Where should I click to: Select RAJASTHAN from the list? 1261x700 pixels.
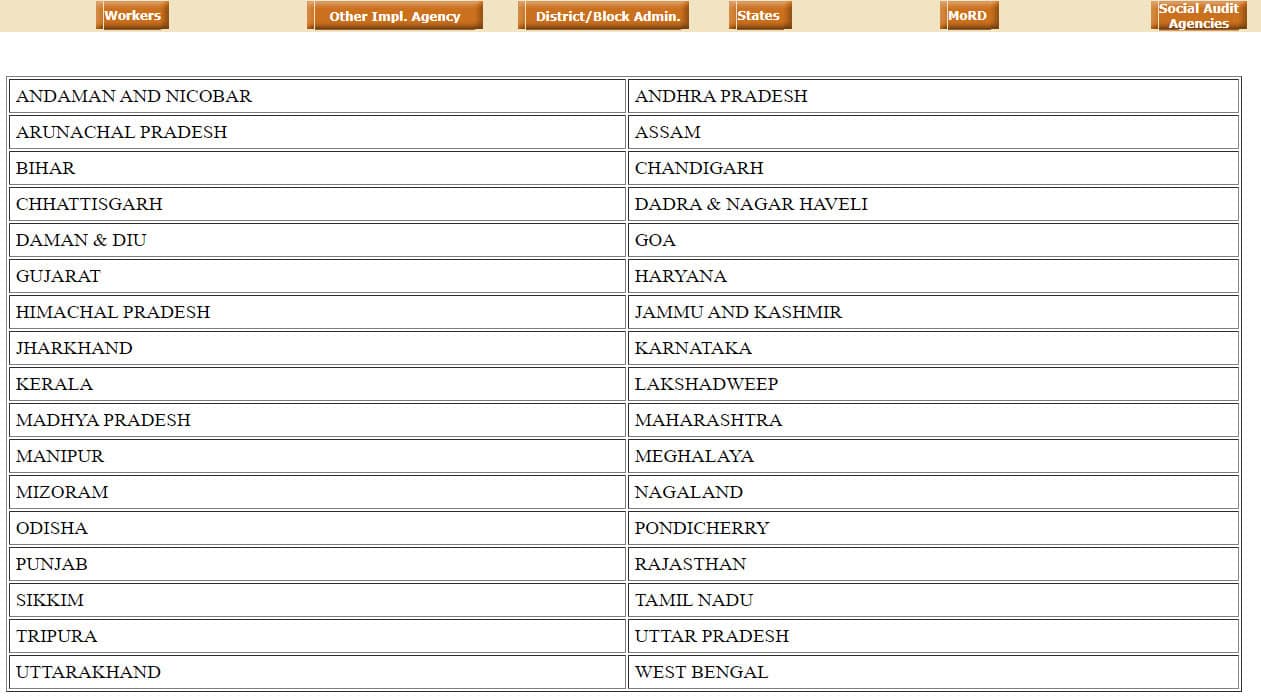coord(689,564)
